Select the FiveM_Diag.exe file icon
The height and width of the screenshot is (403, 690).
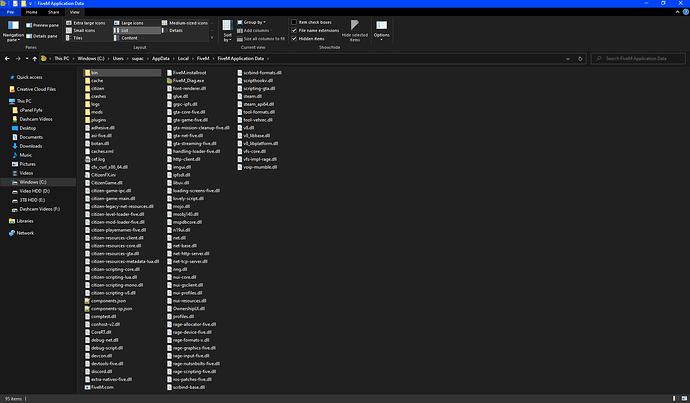(x=168, y=80)
